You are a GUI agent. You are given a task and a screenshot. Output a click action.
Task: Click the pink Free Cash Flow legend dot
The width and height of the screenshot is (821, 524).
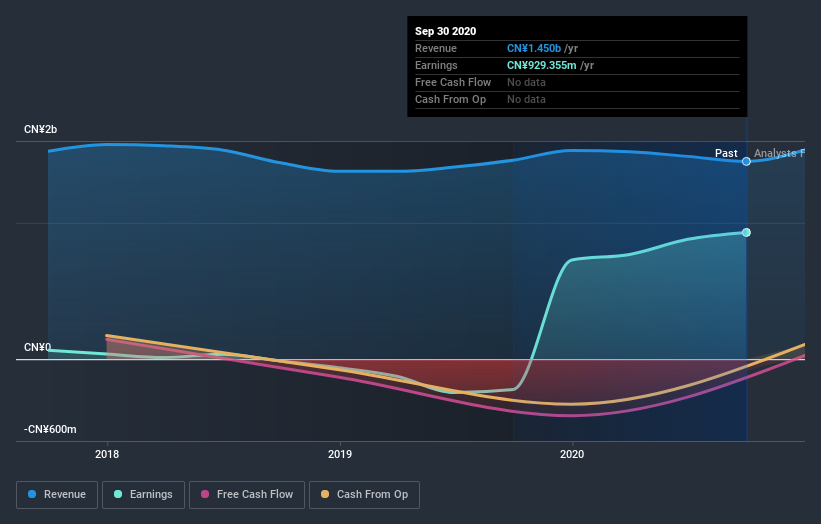coord(205,494)
